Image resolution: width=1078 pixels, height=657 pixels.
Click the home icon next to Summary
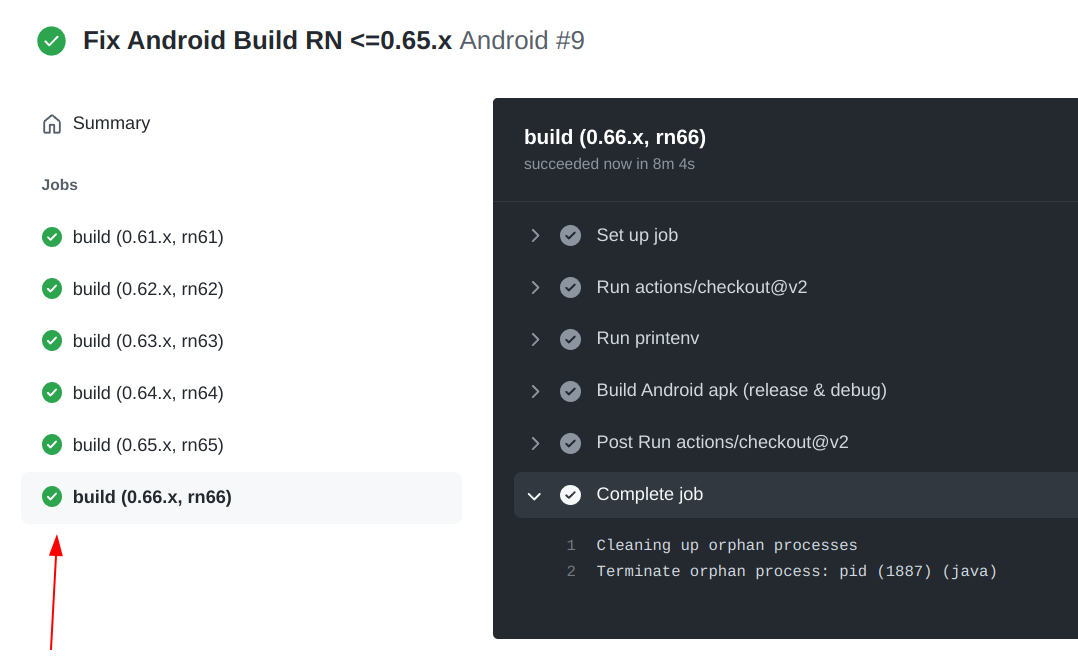pyautogui.click(x=51, y=122)
